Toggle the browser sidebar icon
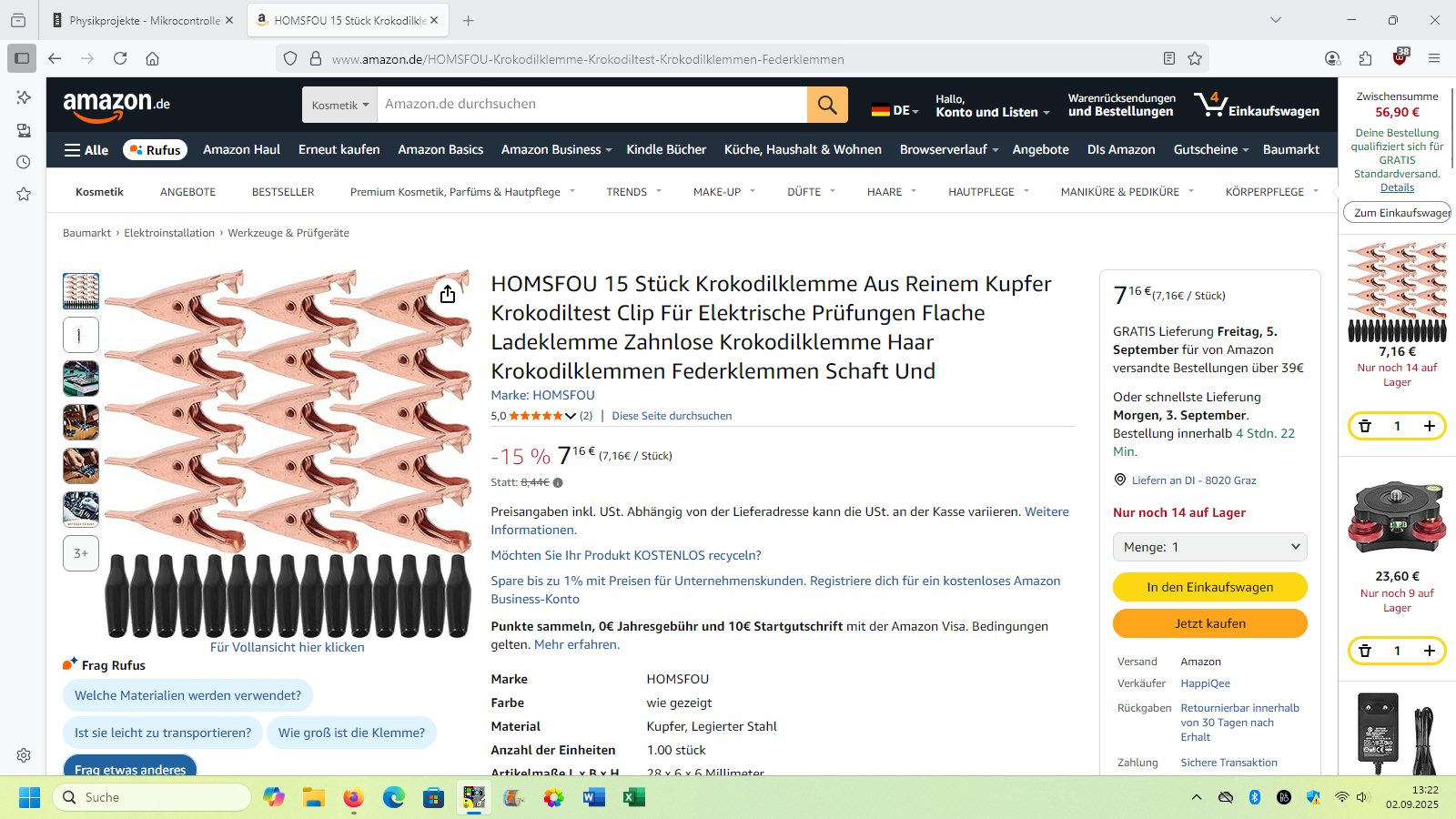 click(22, 58)
